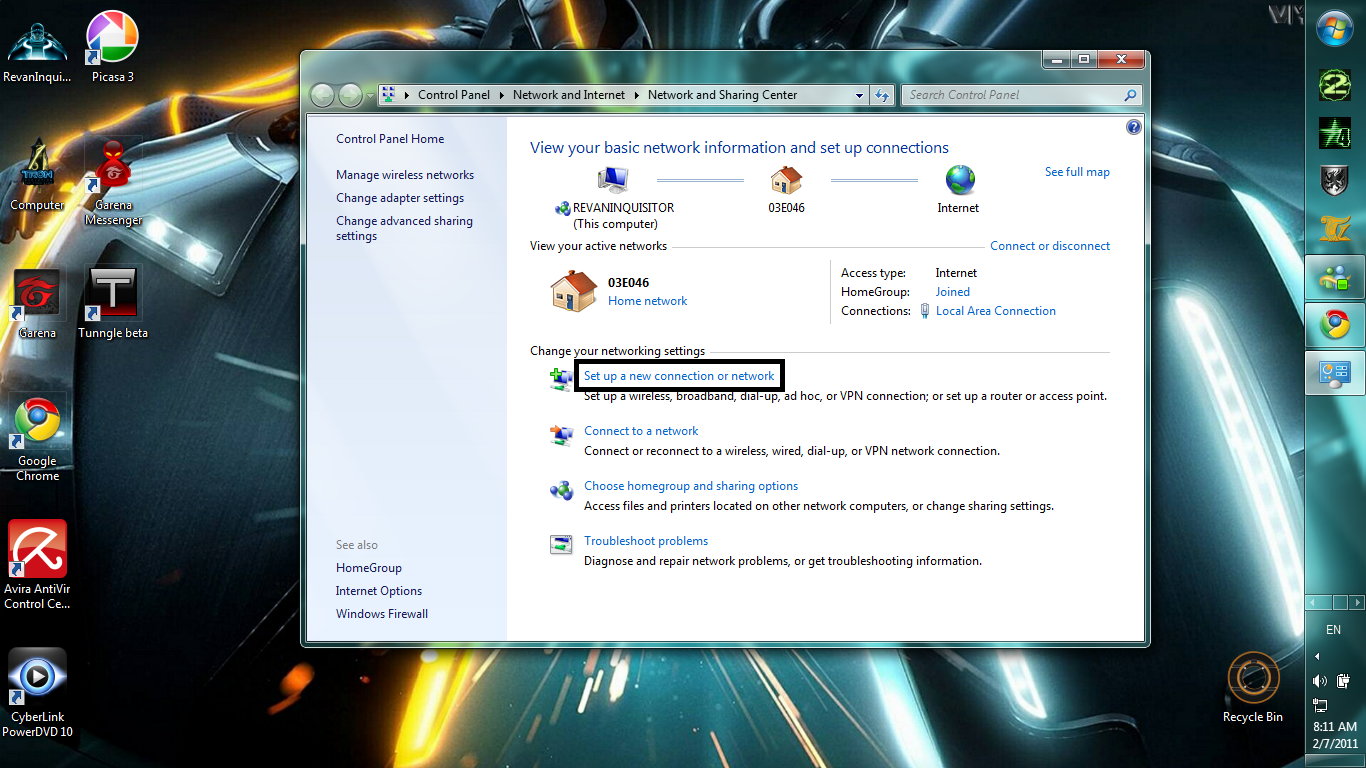
Task: Open Change adapter settings
Action: pos(400,198)
